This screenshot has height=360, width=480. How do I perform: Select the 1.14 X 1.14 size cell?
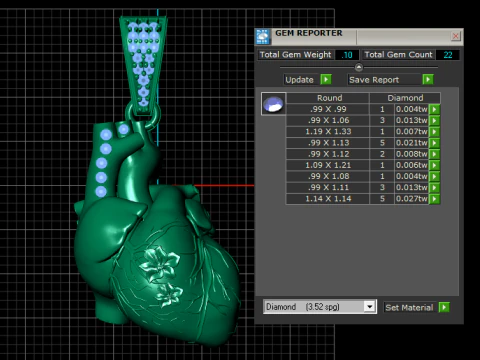328,199
